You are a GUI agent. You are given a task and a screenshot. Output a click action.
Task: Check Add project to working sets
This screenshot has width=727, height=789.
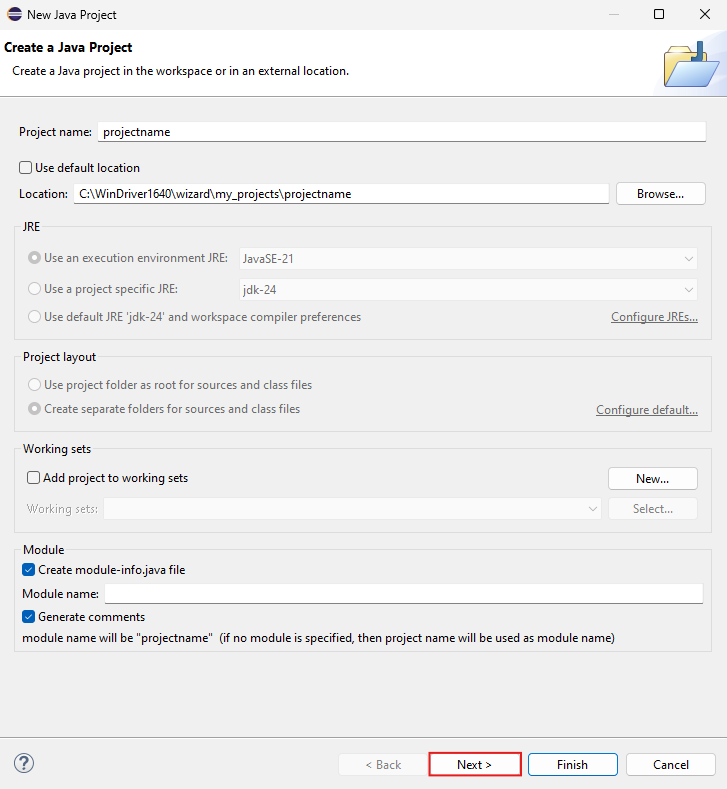click(x=34, y=478)
